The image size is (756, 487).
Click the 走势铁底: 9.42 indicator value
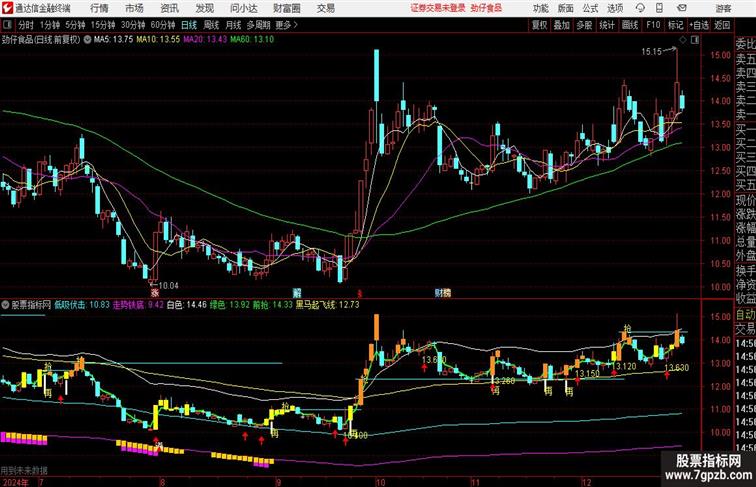(138, 305)
